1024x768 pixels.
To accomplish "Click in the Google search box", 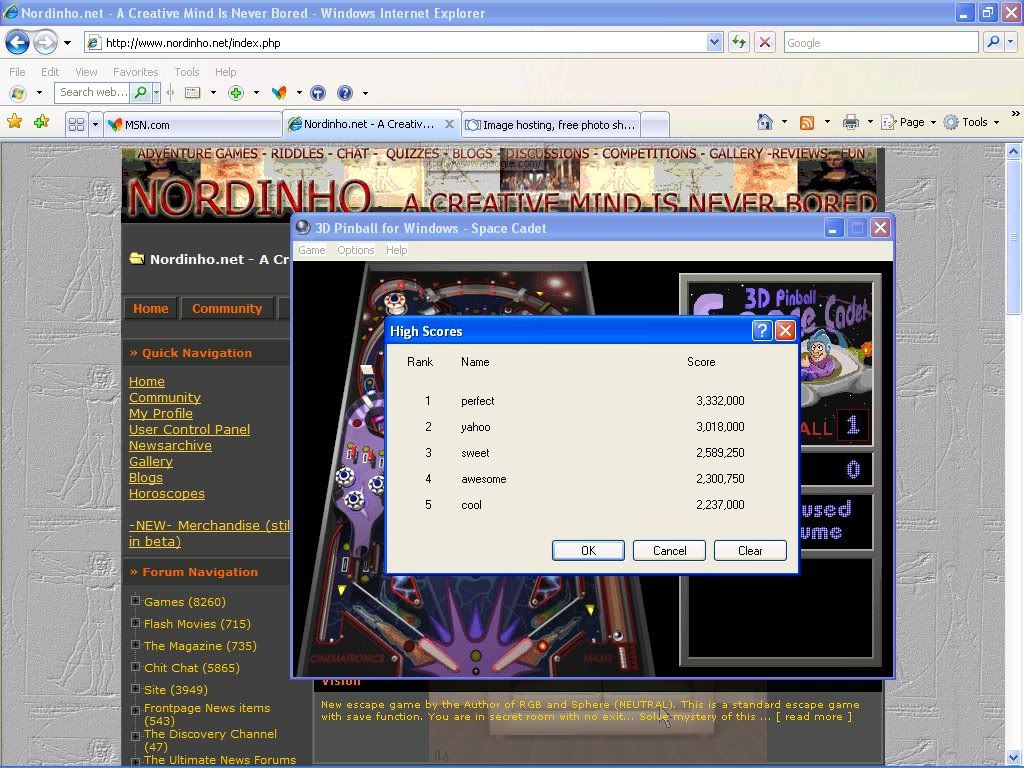I will (878, 42).
